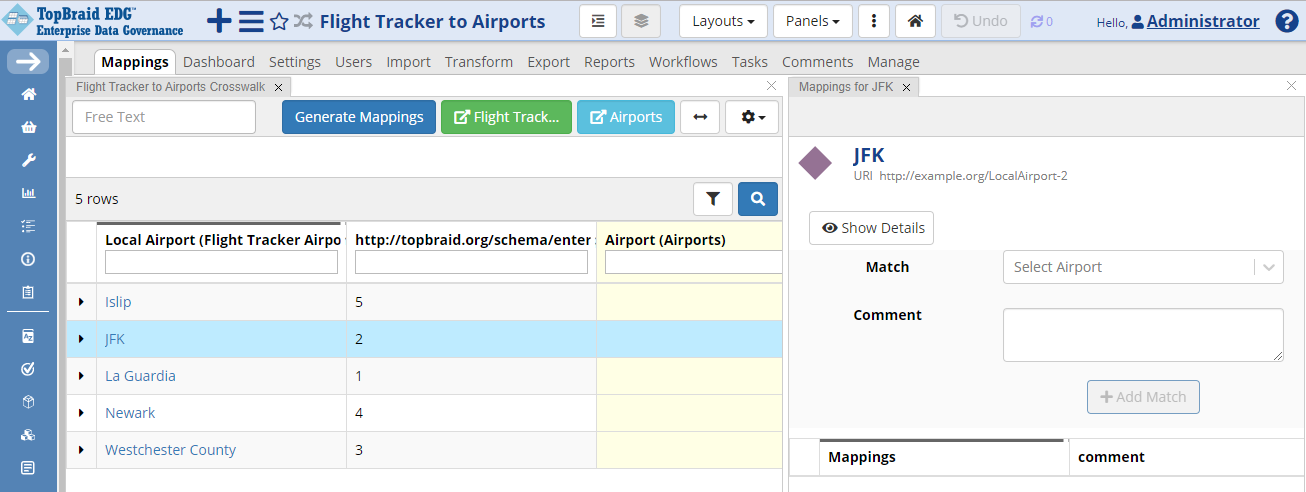Open the Administrator user link
The height and width of the screenshot is (492, 1306).
pyautogui.click(x=1203, y=21)
